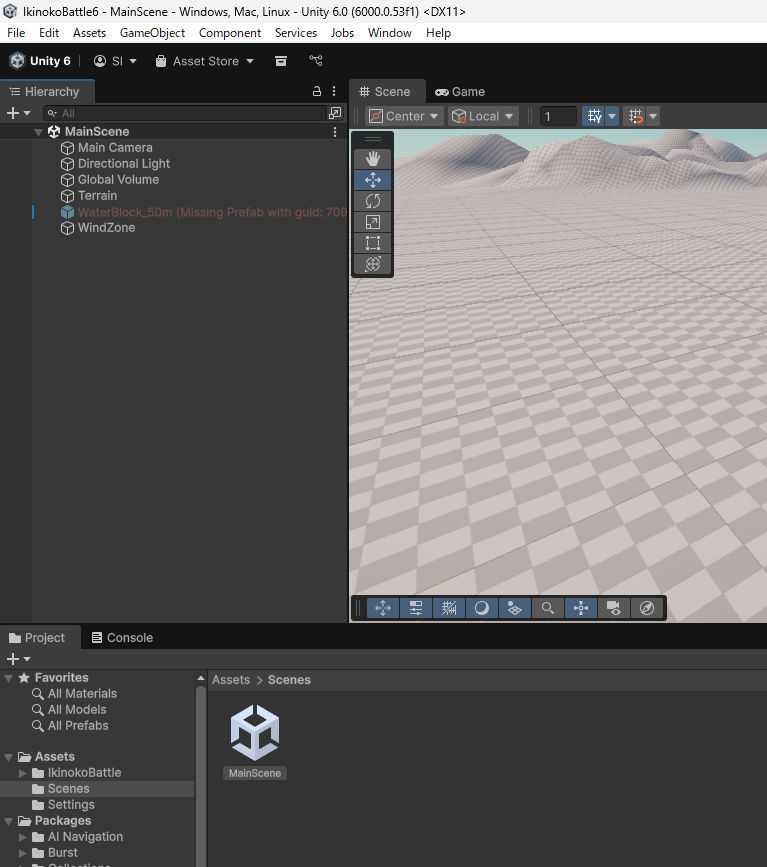Image resolution: width=767 pixels, height=867 pixels.
Task: Open the Asset Store dropdown
Action: point(205,61)
